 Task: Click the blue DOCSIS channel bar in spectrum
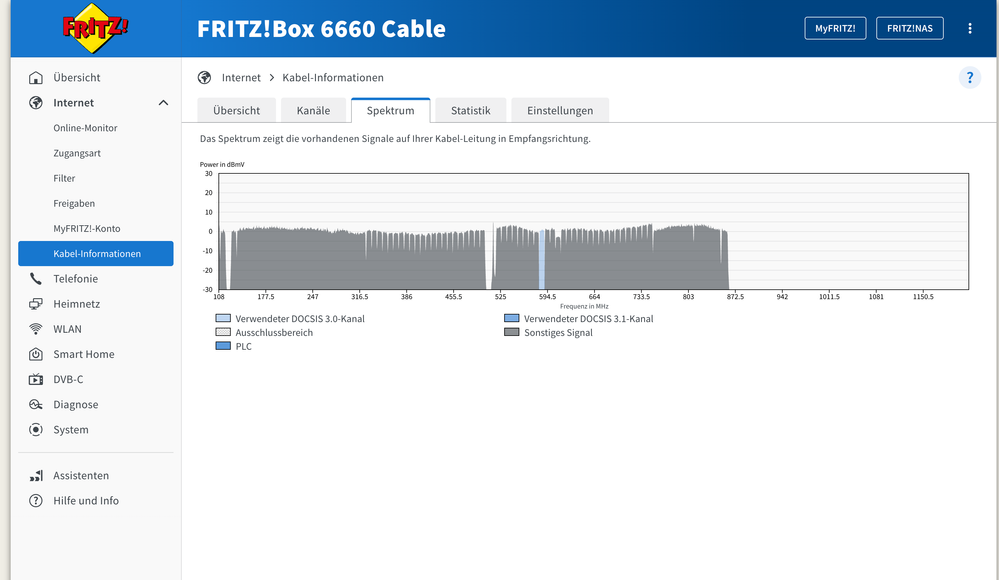click(x=542, y=260)
